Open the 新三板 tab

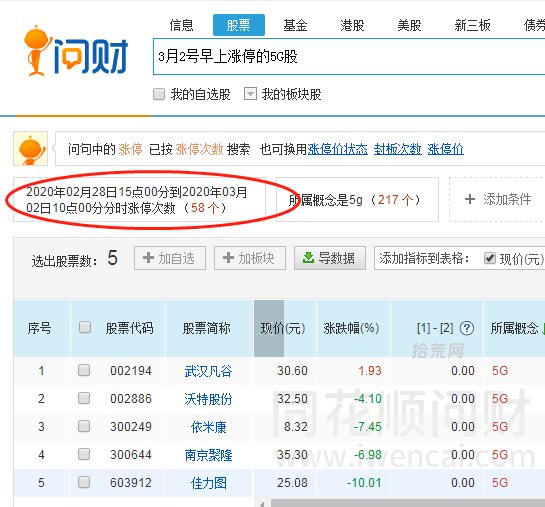[473, 25]
